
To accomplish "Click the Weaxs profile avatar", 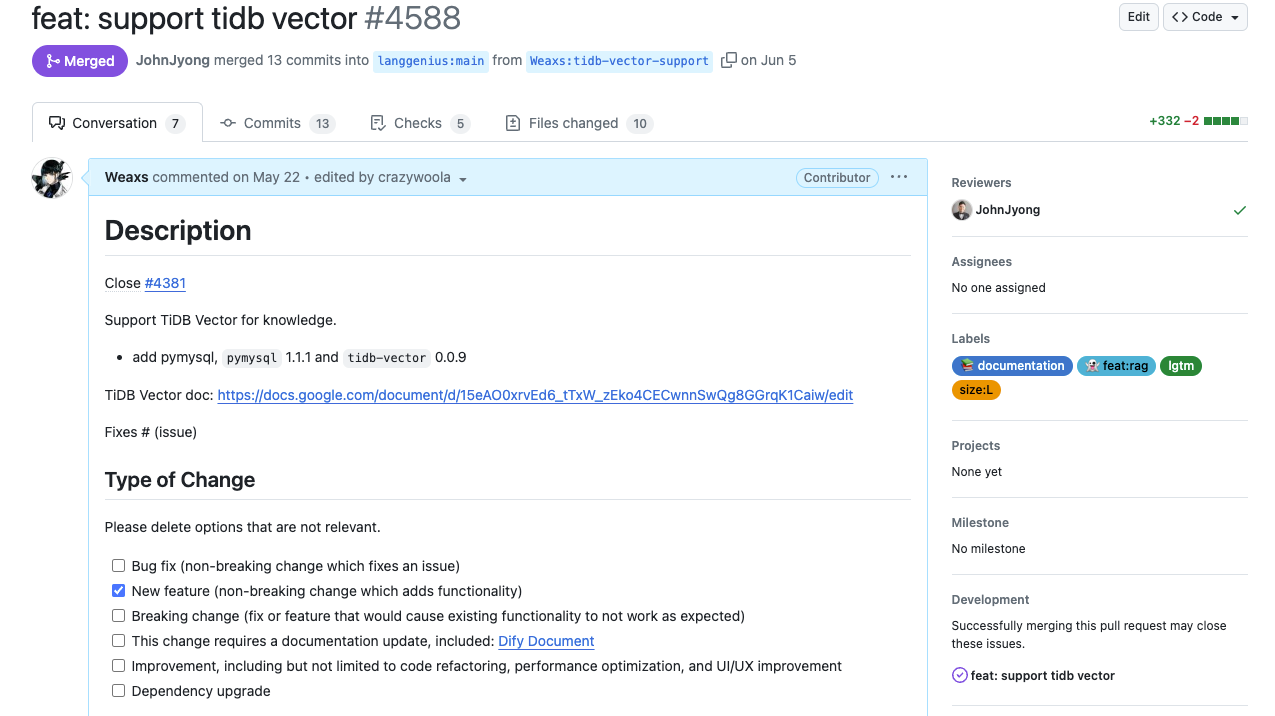I will pyautogui.click(x=52, y=178).
